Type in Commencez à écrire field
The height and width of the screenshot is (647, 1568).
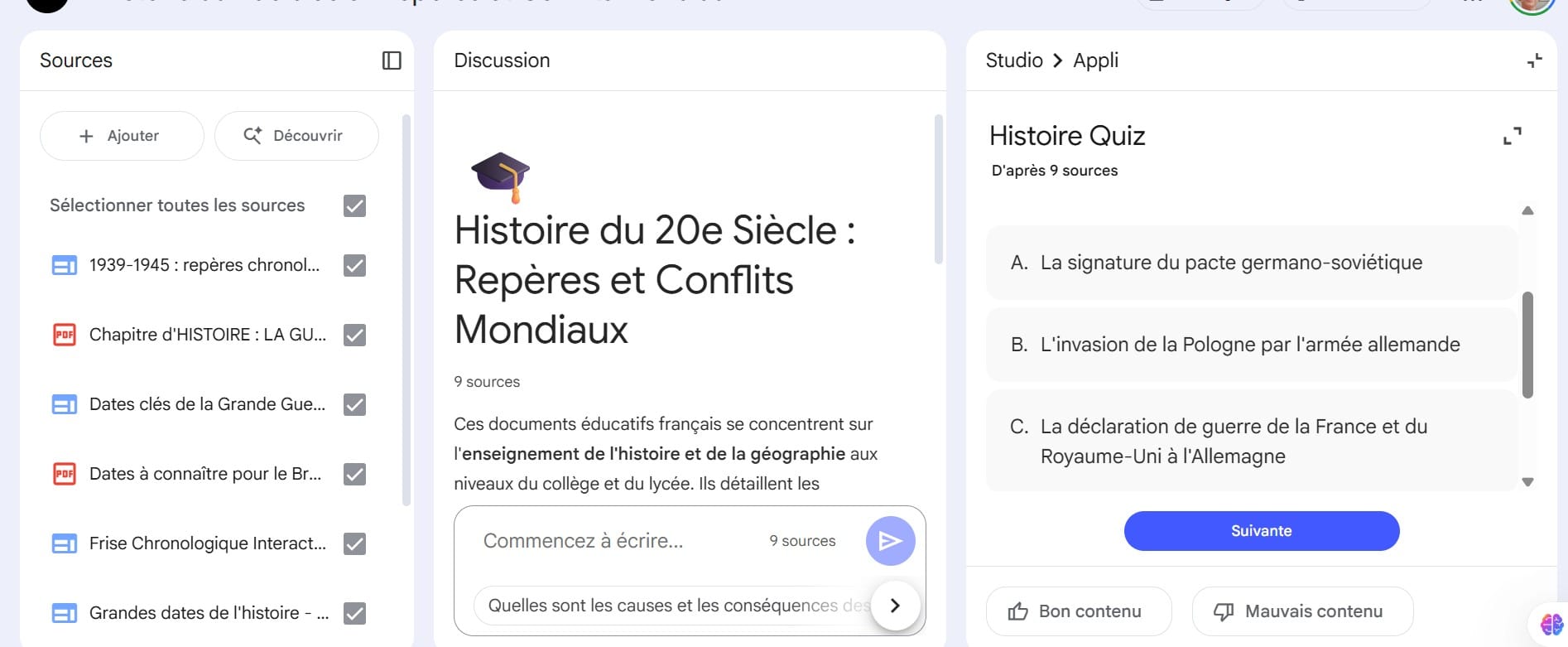pyautogui.click(x=613, y=541)
